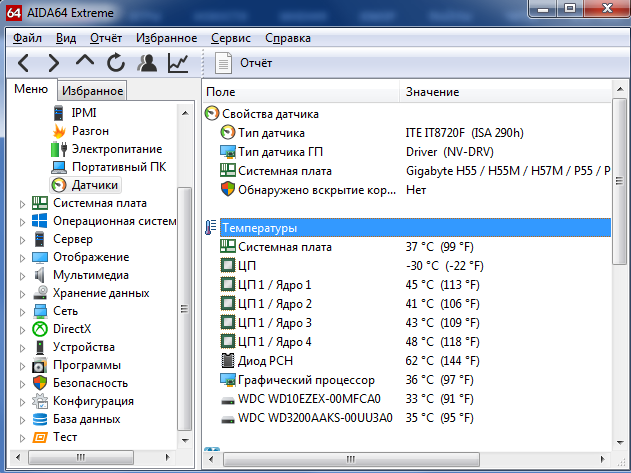
Task: Expand the Сеть tree node
Action: [x=22, y=312]
